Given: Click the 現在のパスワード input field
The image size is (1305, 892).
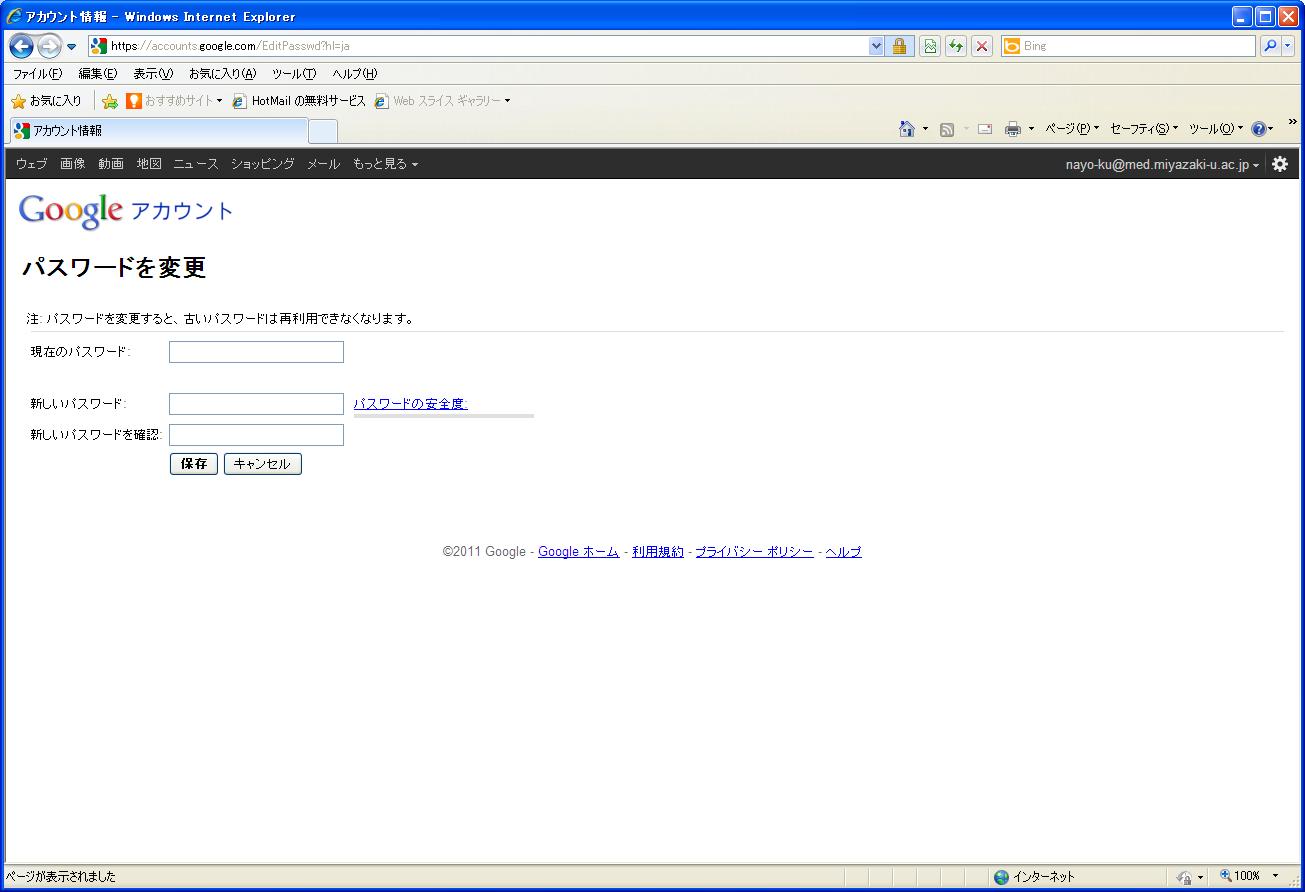Looking at the screenshot, I should click(x=256, y=352).
